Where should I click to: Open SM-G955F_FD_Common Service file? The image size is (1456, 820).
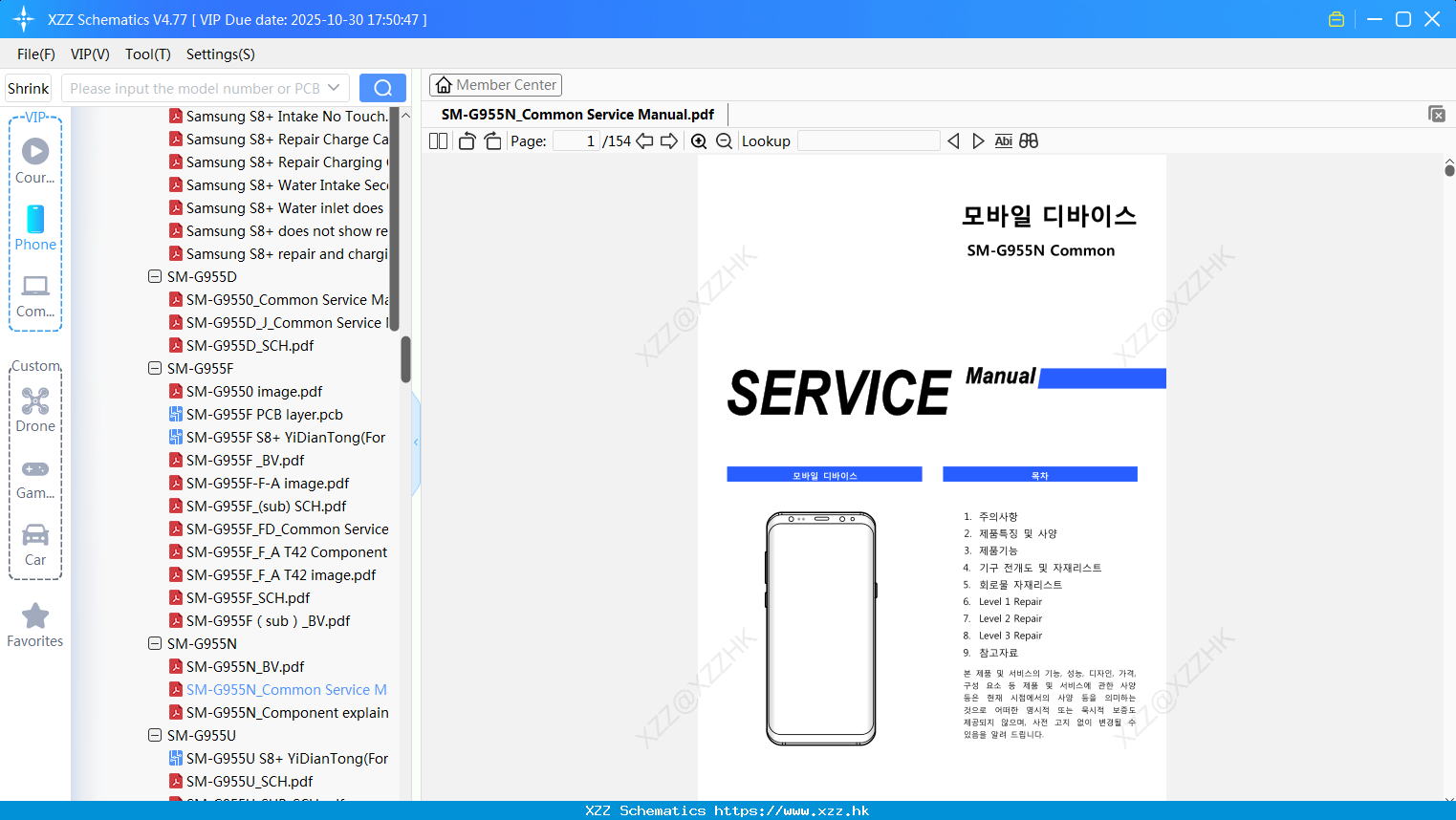coord(287,529)
